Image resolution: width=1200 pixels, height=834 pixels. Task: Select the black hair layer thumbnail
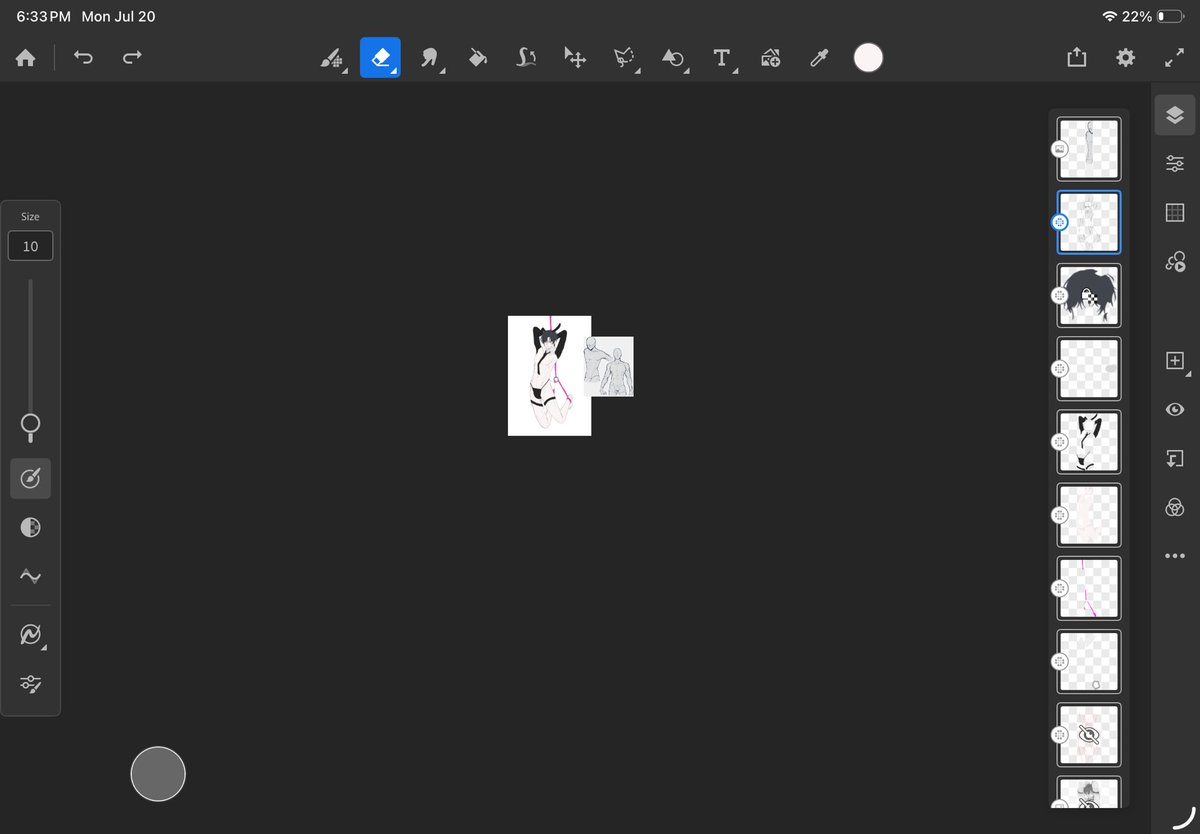pyautogui.click(x=1089, y=295)
